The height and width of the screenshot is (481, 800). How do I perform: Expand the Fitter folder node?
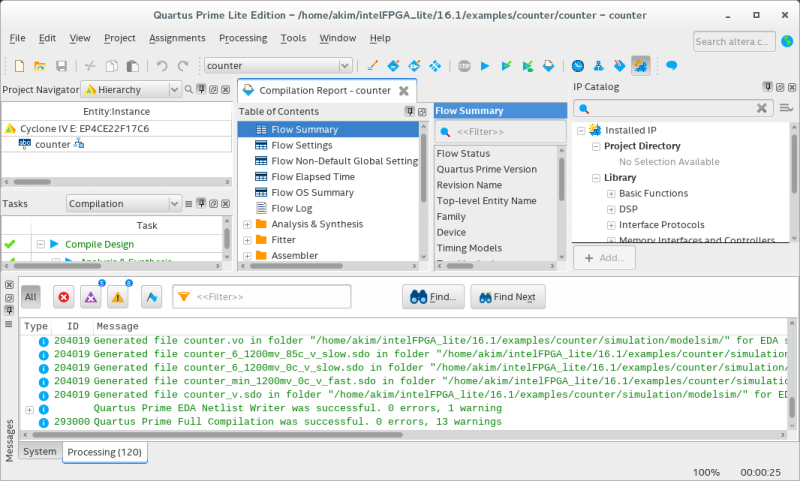click(x=247, y=240)
